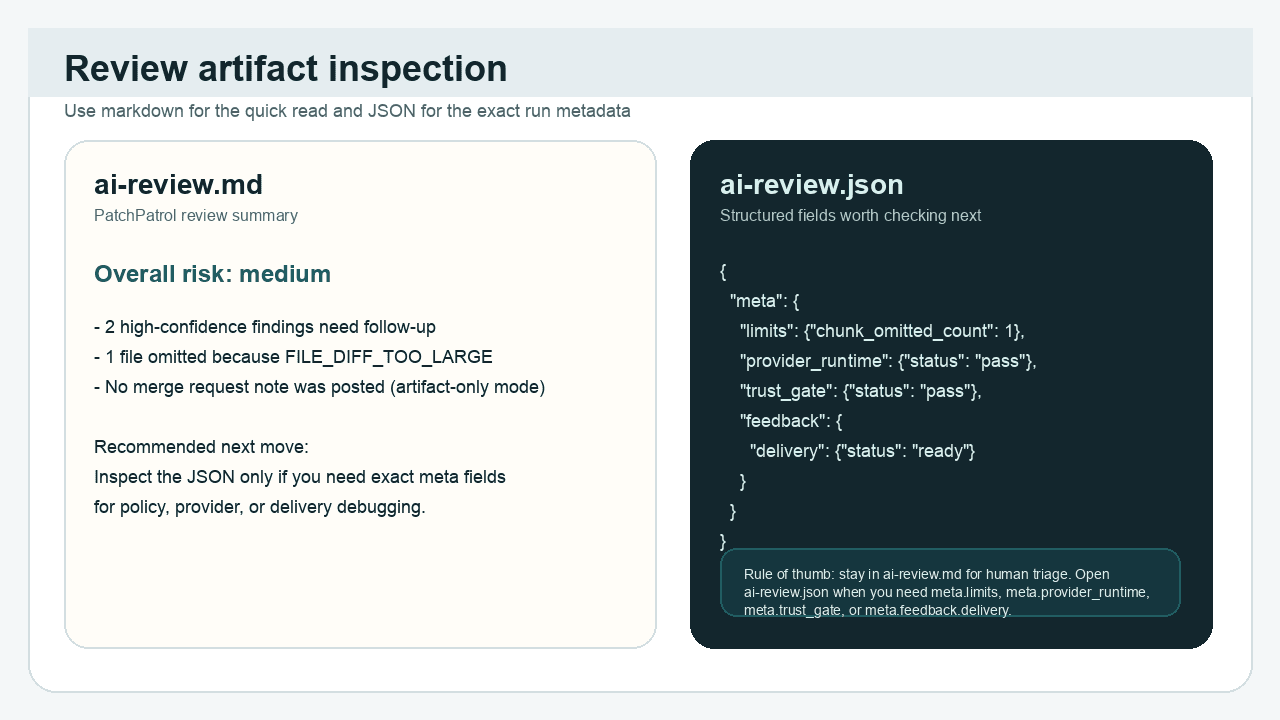Click the chunk_omitted_count JSON field
This screenshot has width=1280, height=720.
881,330
